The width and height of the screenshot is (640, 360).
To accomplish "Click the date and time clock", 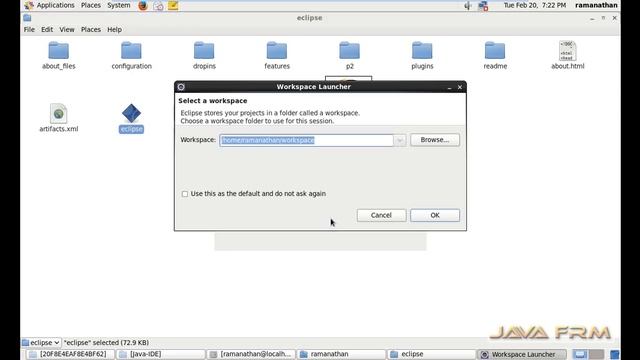I will [x=535, y=5].
